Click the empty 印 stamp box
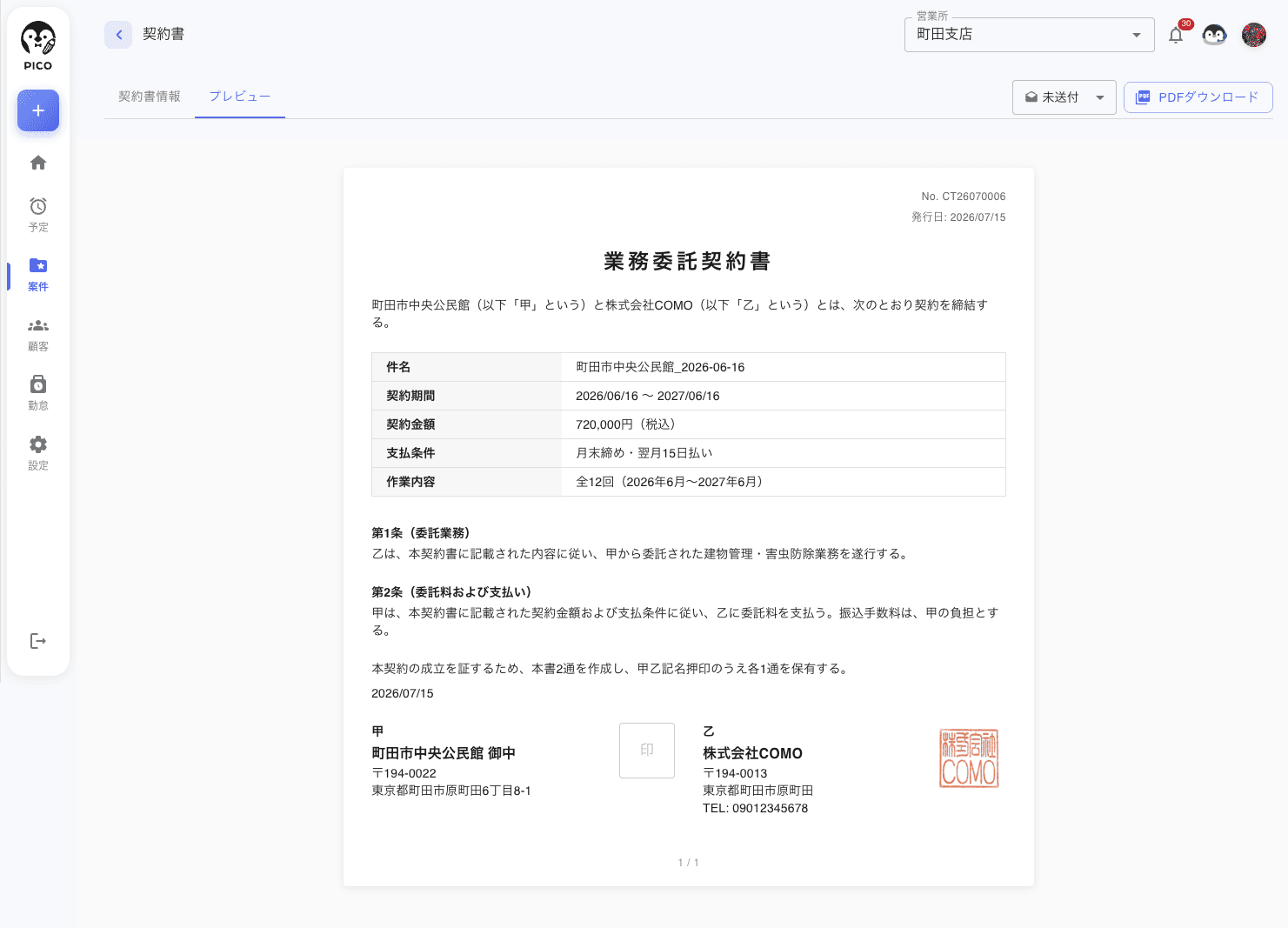 (x=647, y=751)
